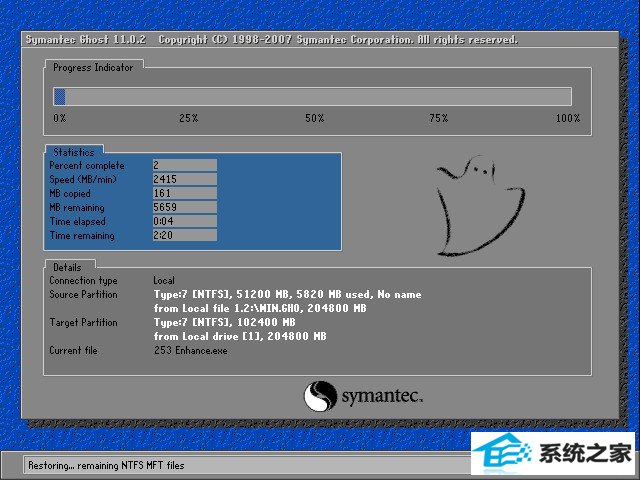Select the Speed (MB/min) value field
640x480 pixels.
tap(184, 179)
